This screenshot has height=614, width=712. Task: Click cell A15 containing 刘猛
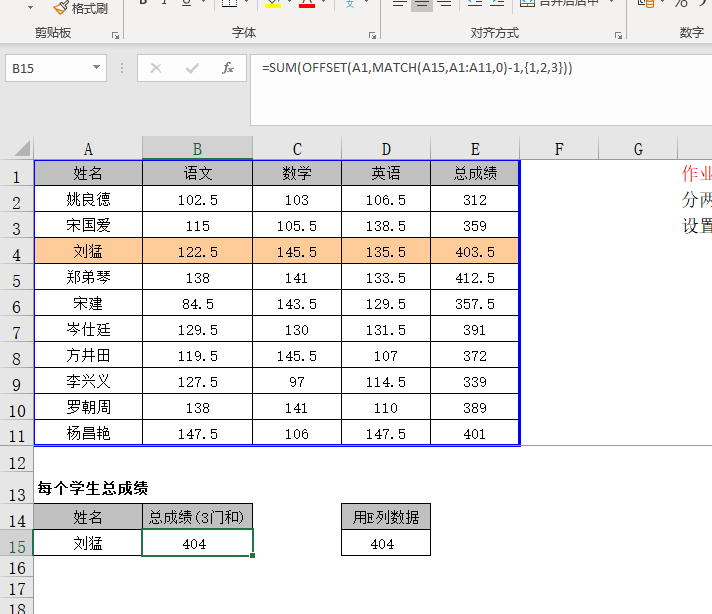click(x=88, y=543)
